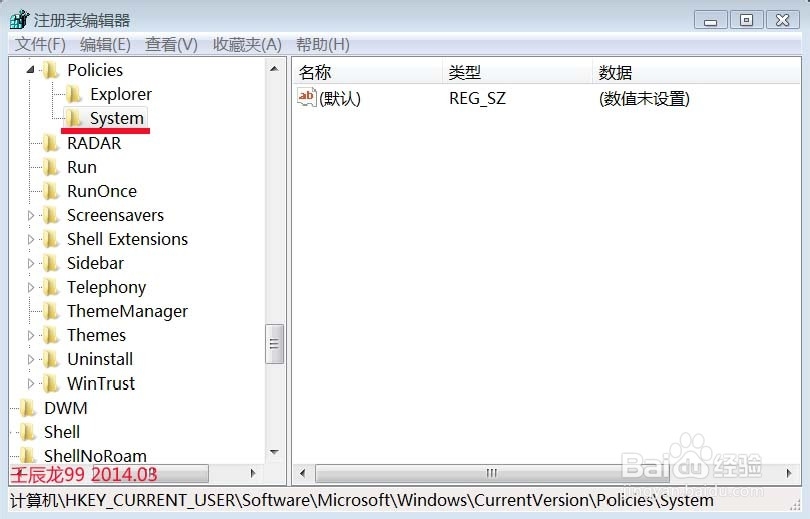Viewport: 810px width, 519px height.
Task: Open the 帮助(H) menu
Action: [322, 44]
